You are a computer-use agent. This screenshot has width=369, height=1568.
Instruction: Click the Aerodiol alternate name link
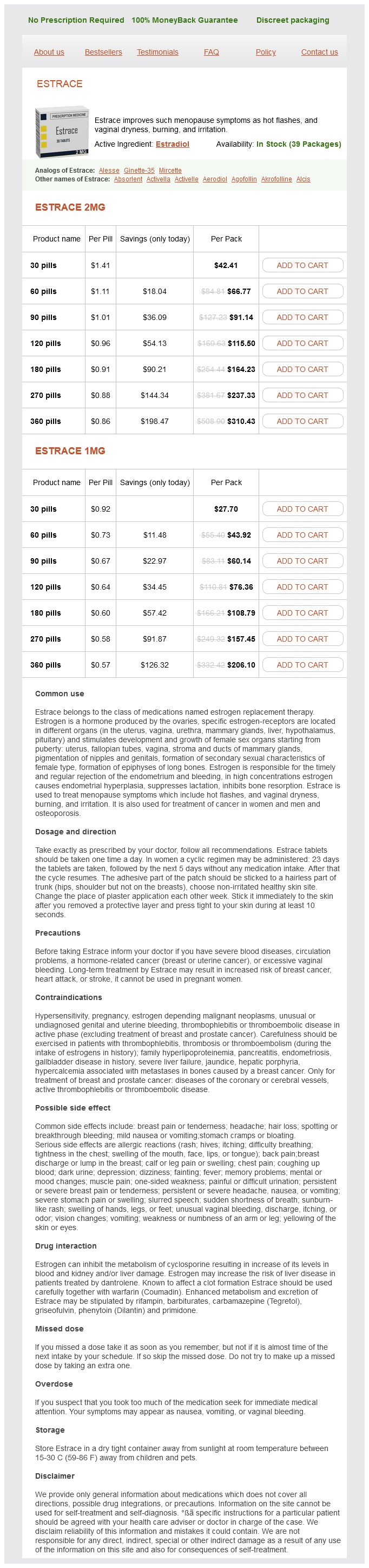[x=215, y=179]
